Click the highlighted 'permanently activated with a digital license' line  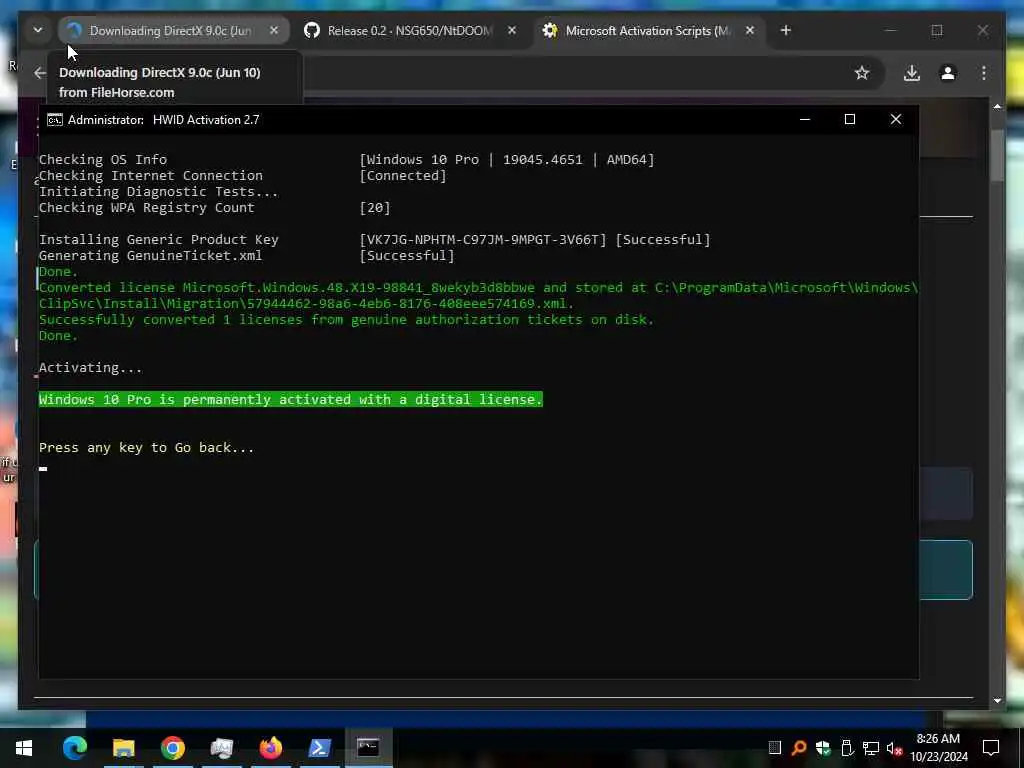pyautogui.click(x=291, y=399)
